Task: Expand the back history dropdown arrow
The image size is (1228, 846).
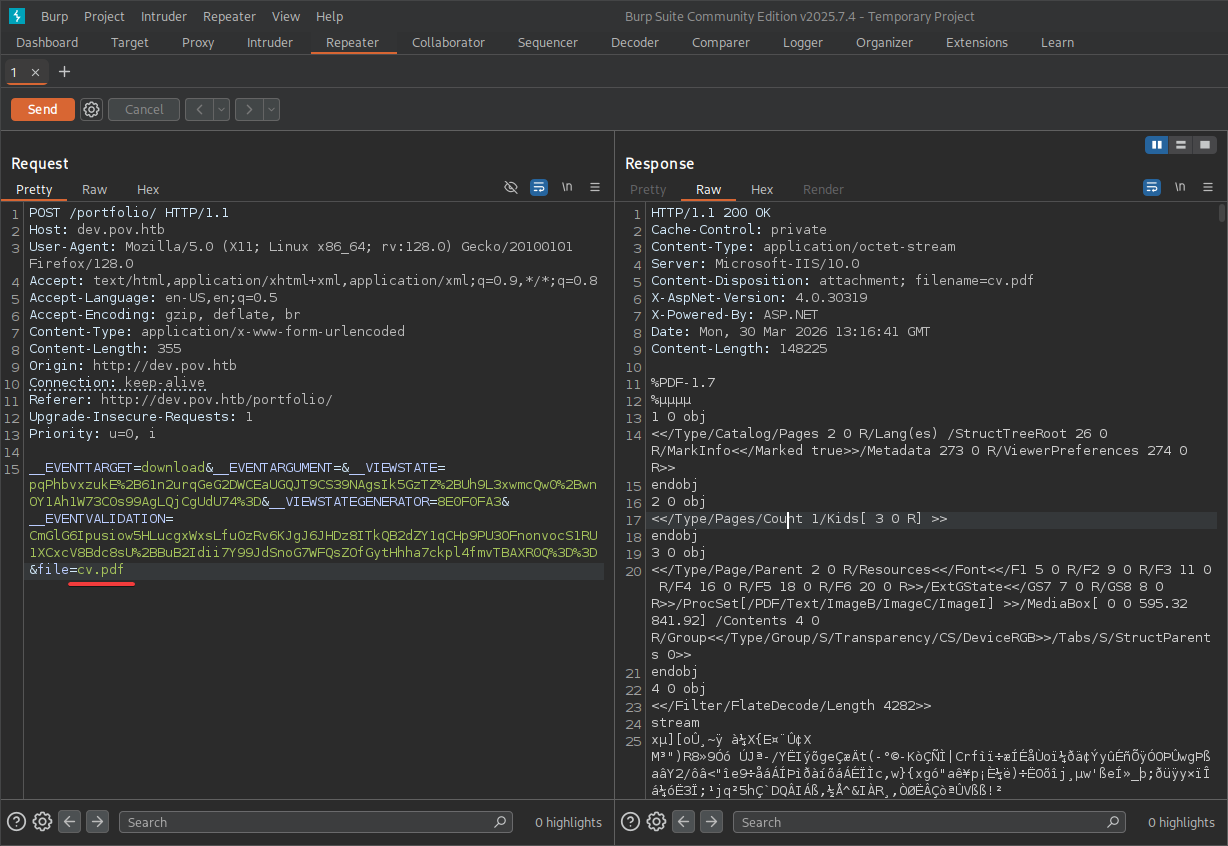Action: (221, 110)
